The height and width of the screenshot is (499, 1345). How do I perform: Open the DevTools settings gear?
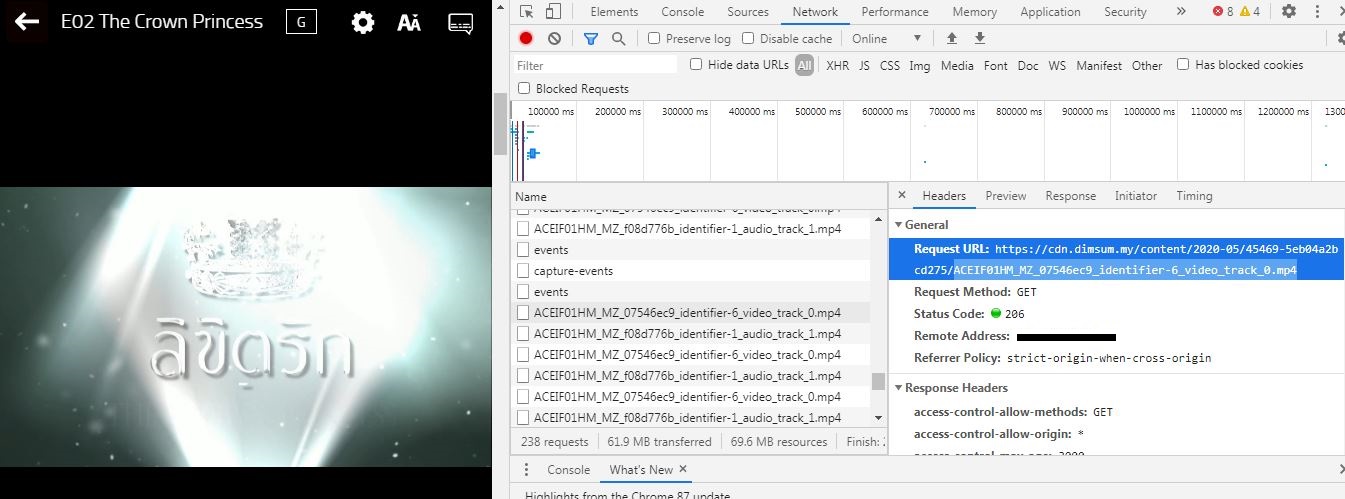(x=1289, y=11)
